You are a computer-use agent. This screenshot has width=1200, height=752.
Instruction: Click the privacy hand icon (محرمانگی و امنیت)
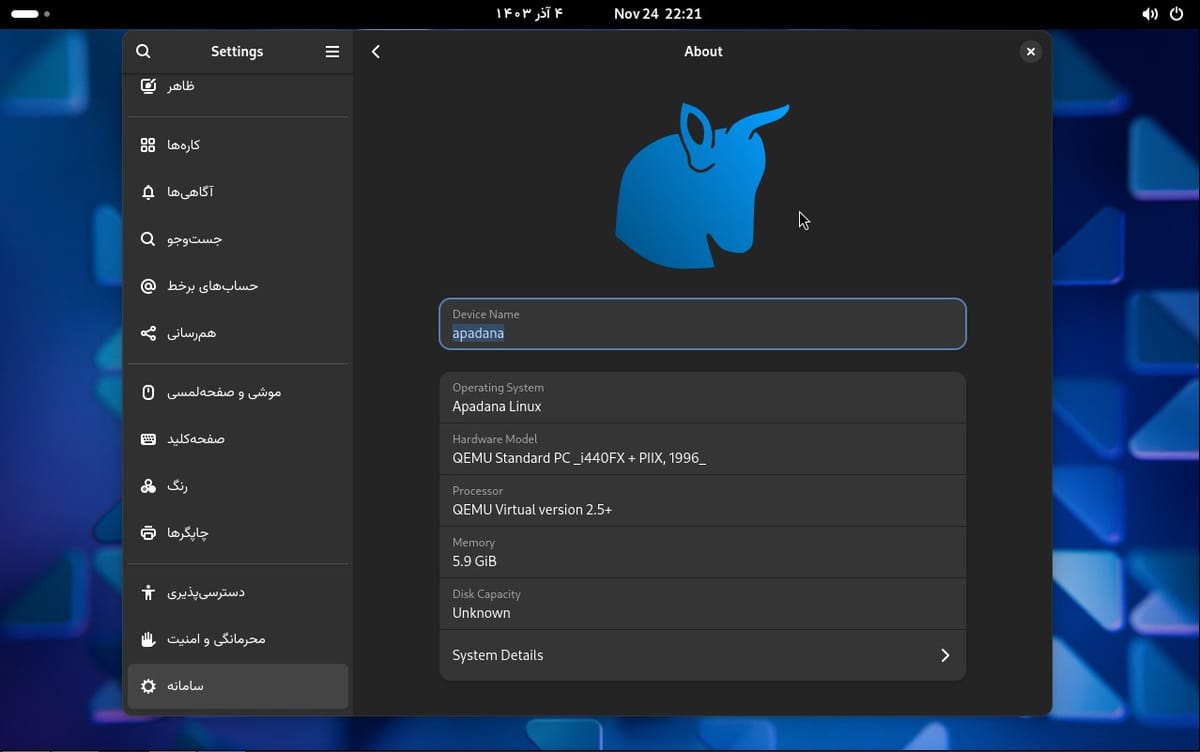pyautogui.click(x=148, y=639)
